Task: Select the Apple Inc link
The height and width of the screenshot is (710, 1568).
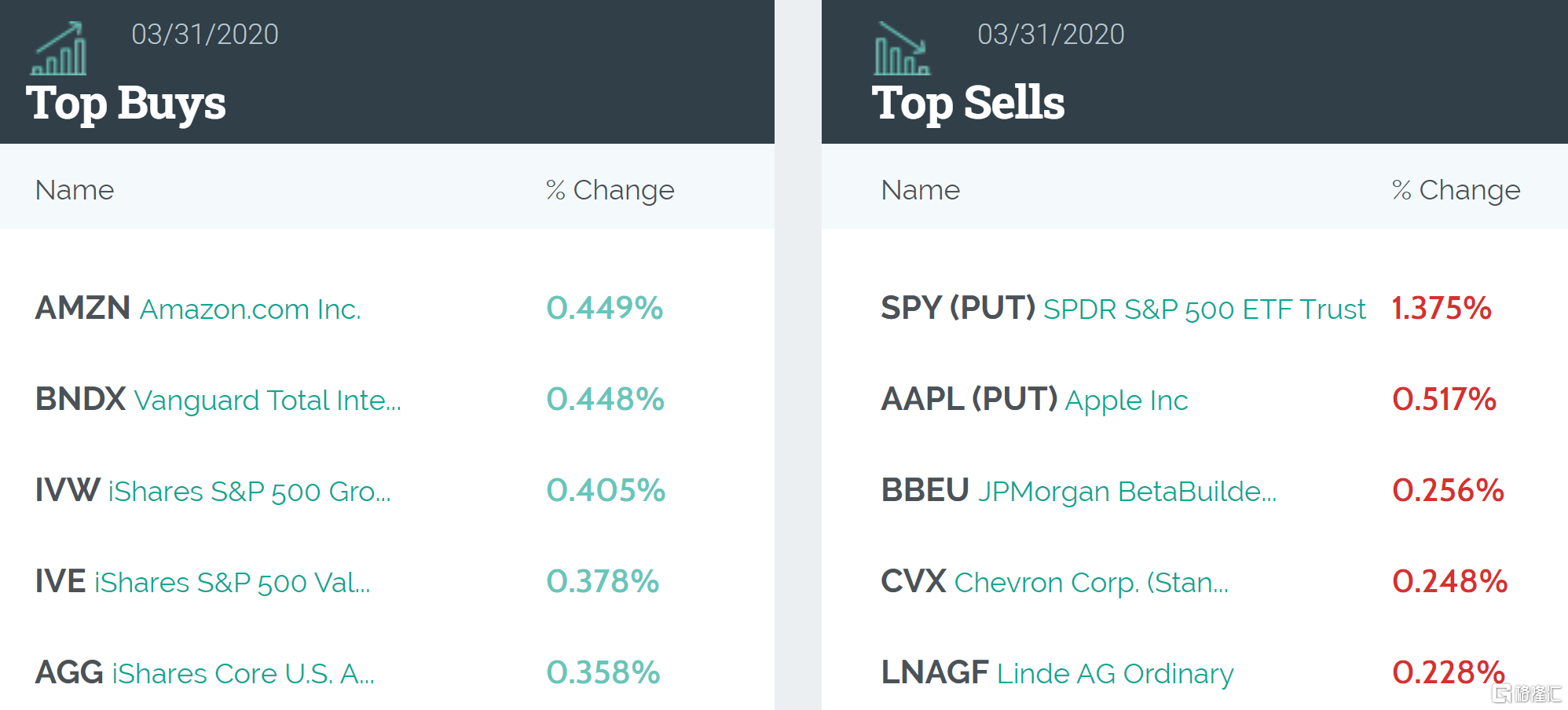Action: tap(1126, 401)
